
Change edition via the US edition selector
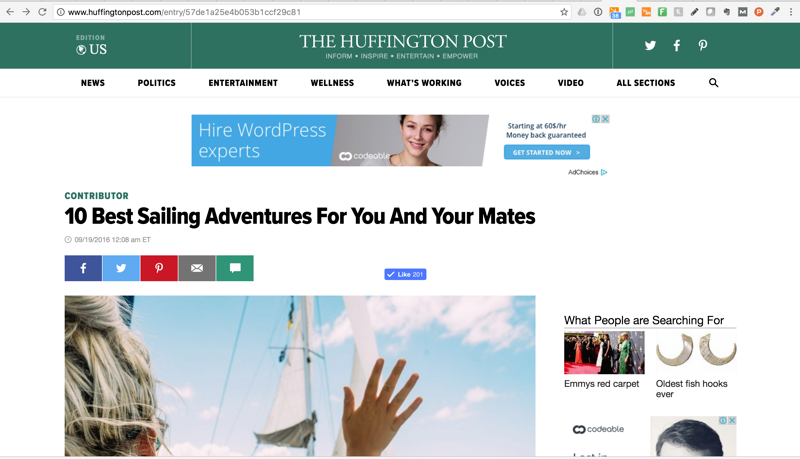pos(92,46)
